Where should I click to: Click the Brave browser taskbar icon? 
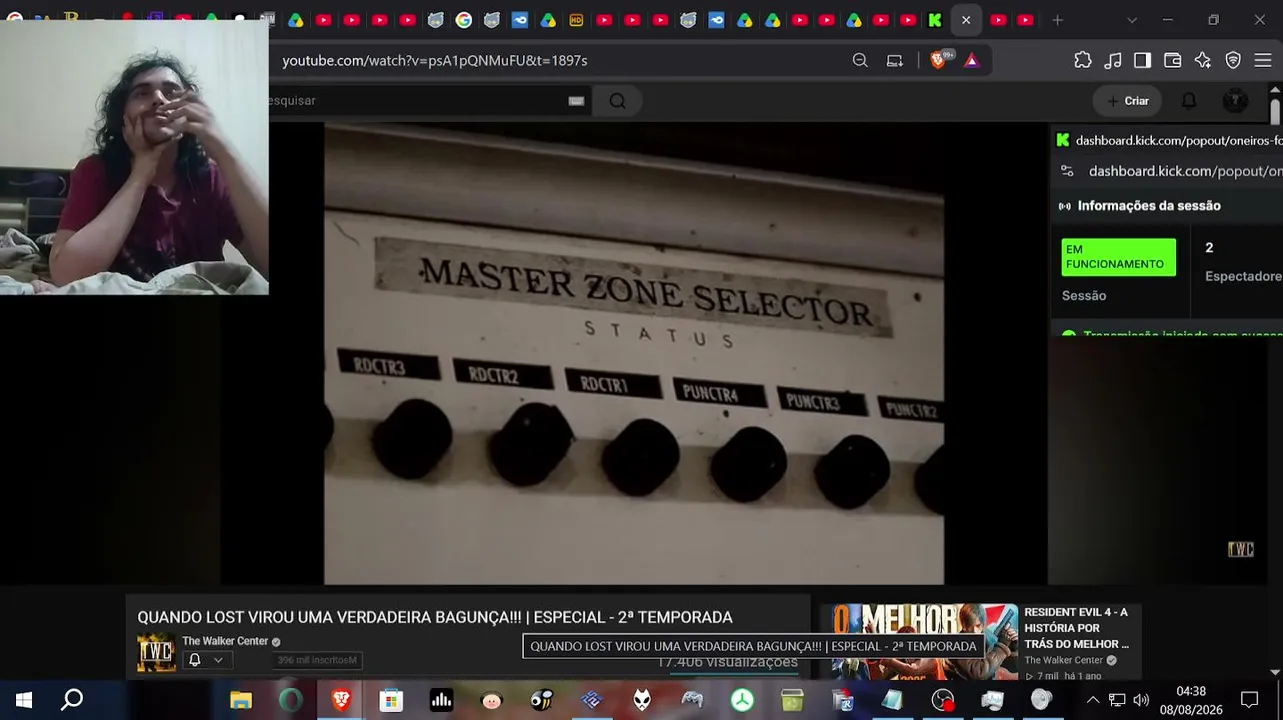(x=341, y=700)
